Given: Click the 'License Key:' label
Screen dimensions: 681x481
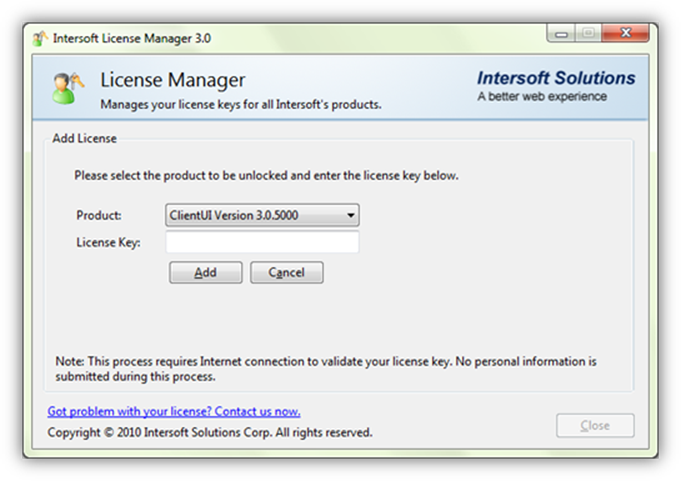Looking at the screenshot, I should pos(108,242).
